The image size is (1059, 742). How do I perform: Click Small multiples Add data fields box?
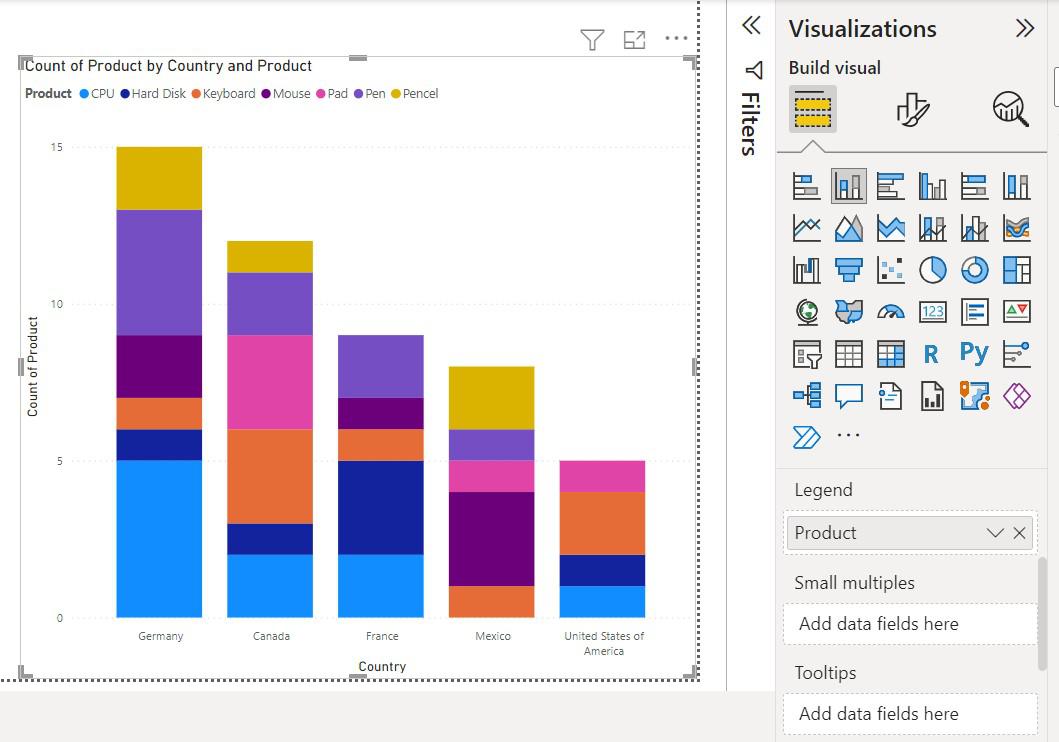pos(910,624)
